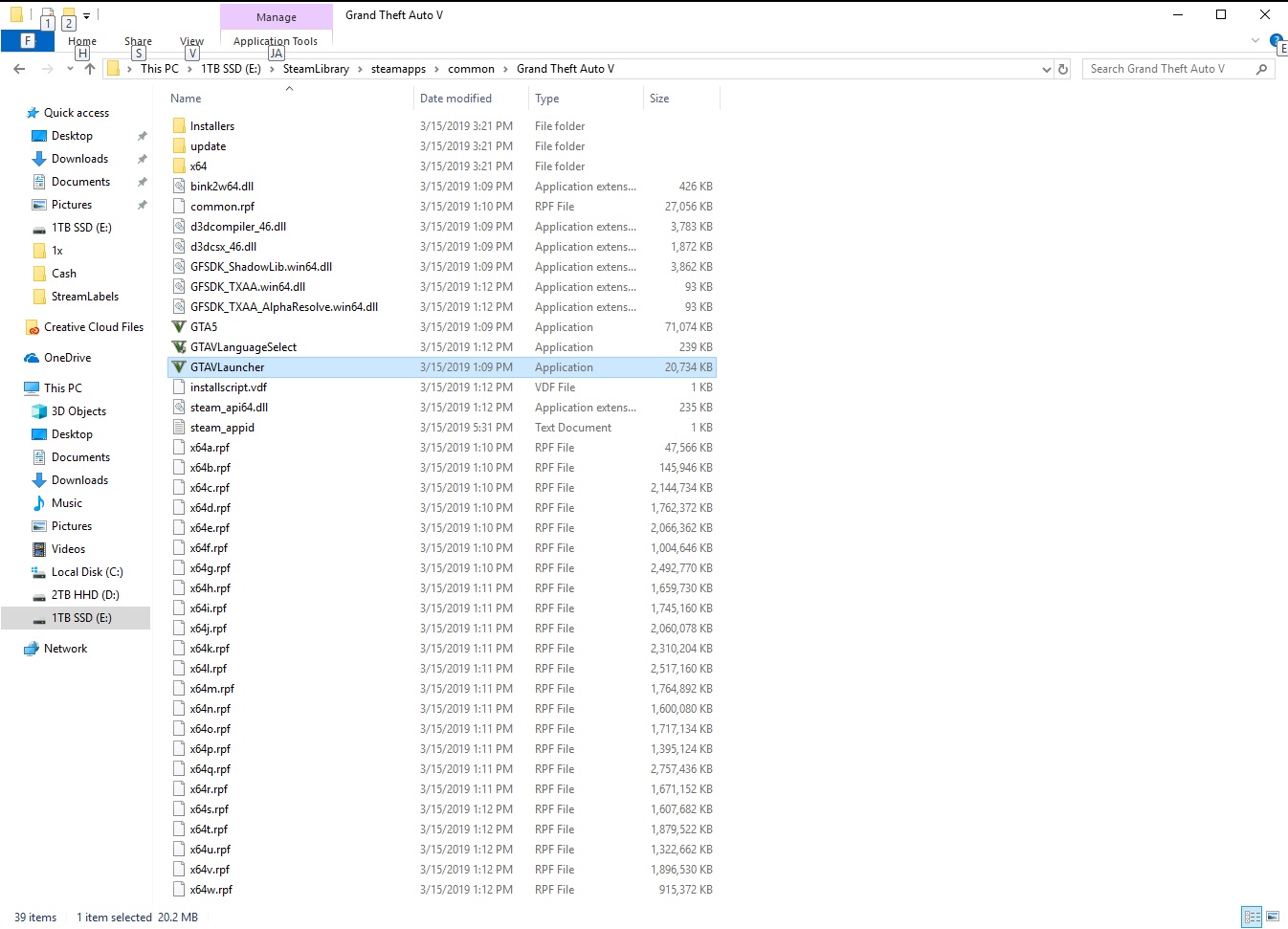Open the View ribbon tab
This screenshot has width=1288, height=929.
point(191,41)
